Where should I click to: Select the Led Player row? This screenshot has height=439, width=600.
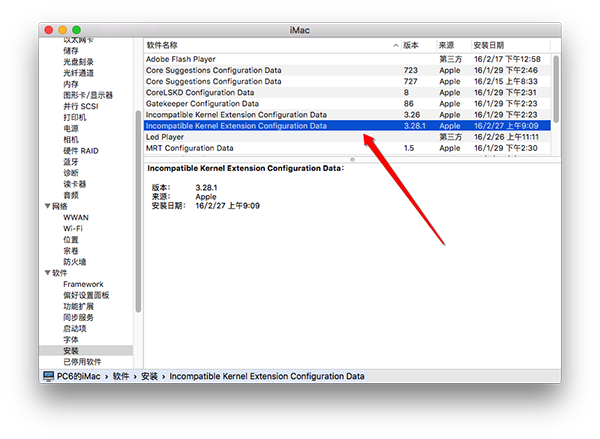pos(347,137)
